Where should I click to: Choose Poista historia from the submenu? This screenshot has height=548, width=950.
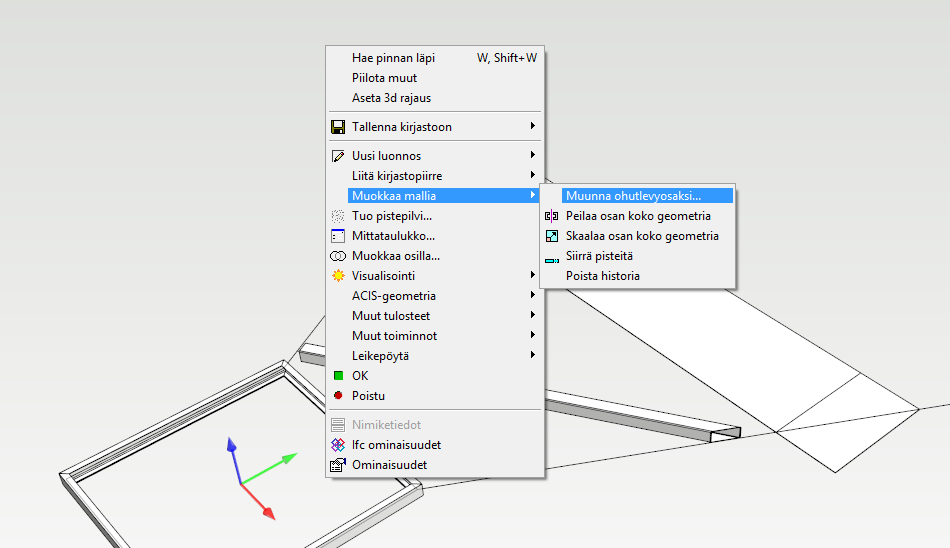point(602,276)
